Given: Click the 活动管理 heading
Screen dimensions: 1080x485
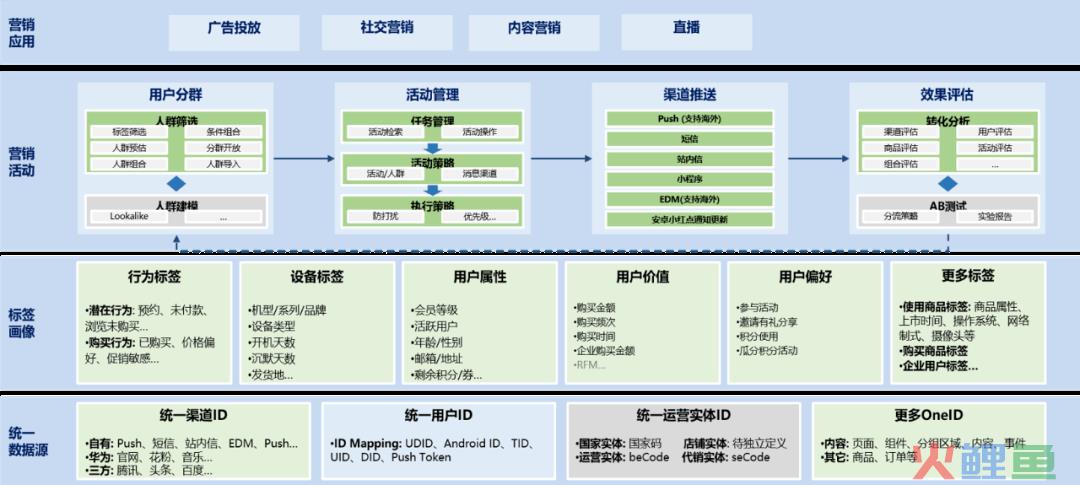Looking at the screenshot, I should pyautogui.click(x=433, y=95).
